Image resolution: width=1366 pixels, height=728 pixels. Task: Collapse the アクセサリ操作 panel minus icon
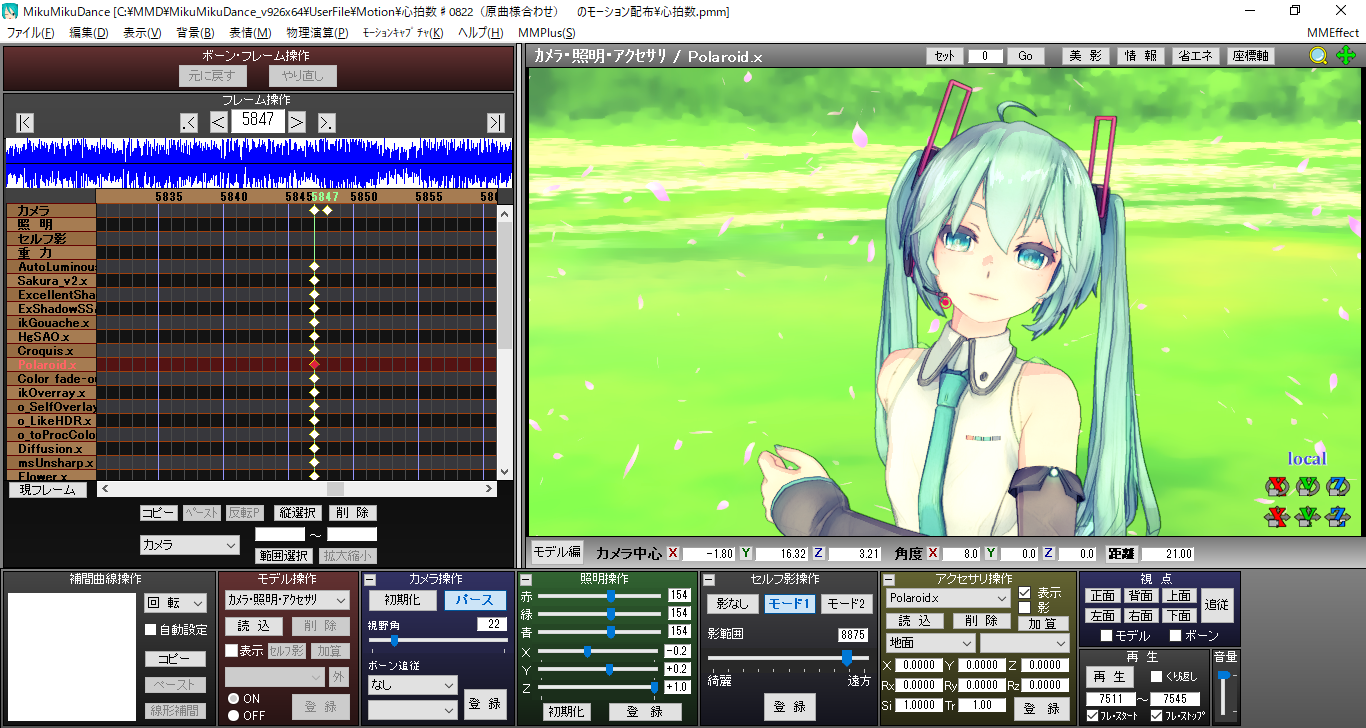[x=889, y=579]
